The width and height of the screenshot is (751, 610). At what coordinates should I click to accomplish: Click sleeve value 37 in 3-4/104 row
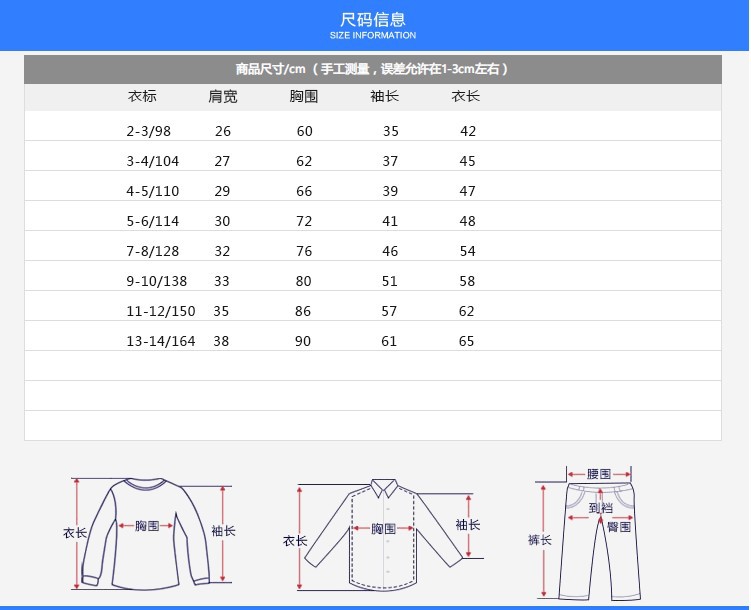(x=390, y=161)
